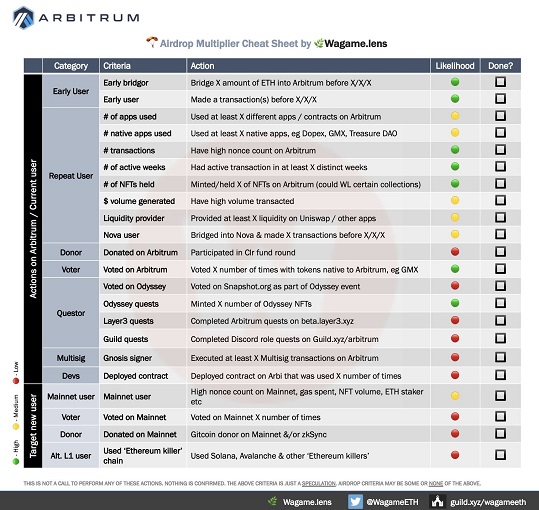Image resolution: width=539 pixels, height=510 pixels.
Task: Check Done box for Voted on Mainnet
Action: click(500, 417)
